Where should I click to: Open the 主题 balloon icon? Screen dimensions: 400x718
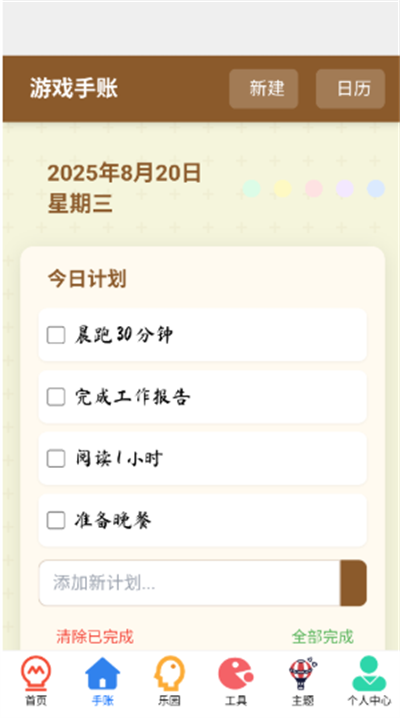[303, 674]
